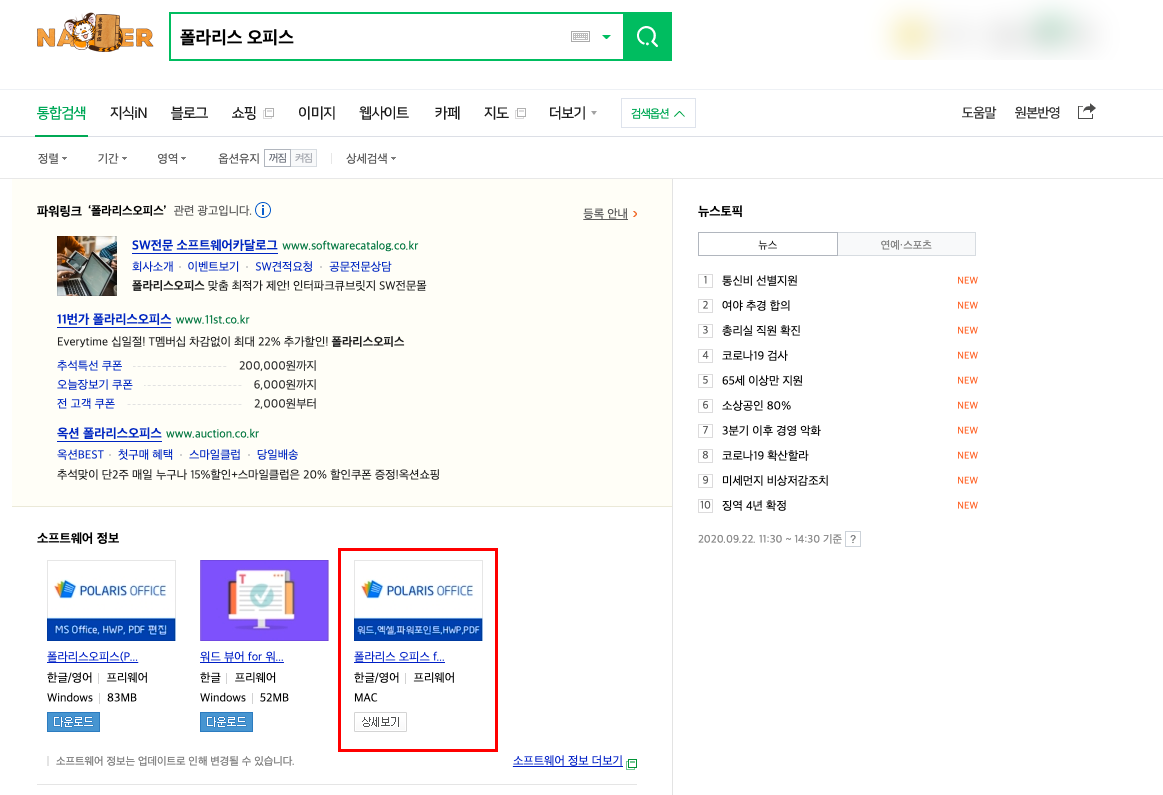Click the purple 워드 뷰어 thumbnail
This screenshot has width=1163, height=795.
264,601
